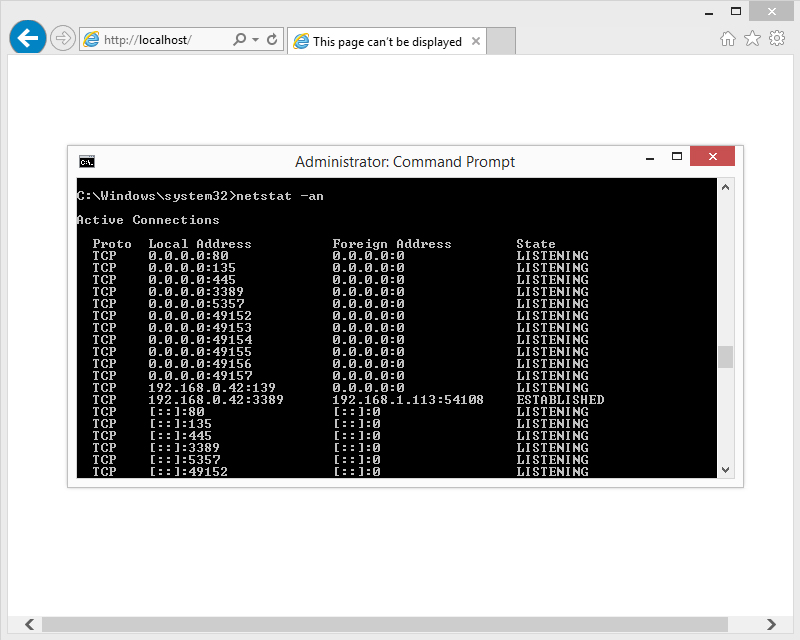Click the 'Active Connections' heading
This screenshot has height=640, width=800.
(x=148, y=220)
